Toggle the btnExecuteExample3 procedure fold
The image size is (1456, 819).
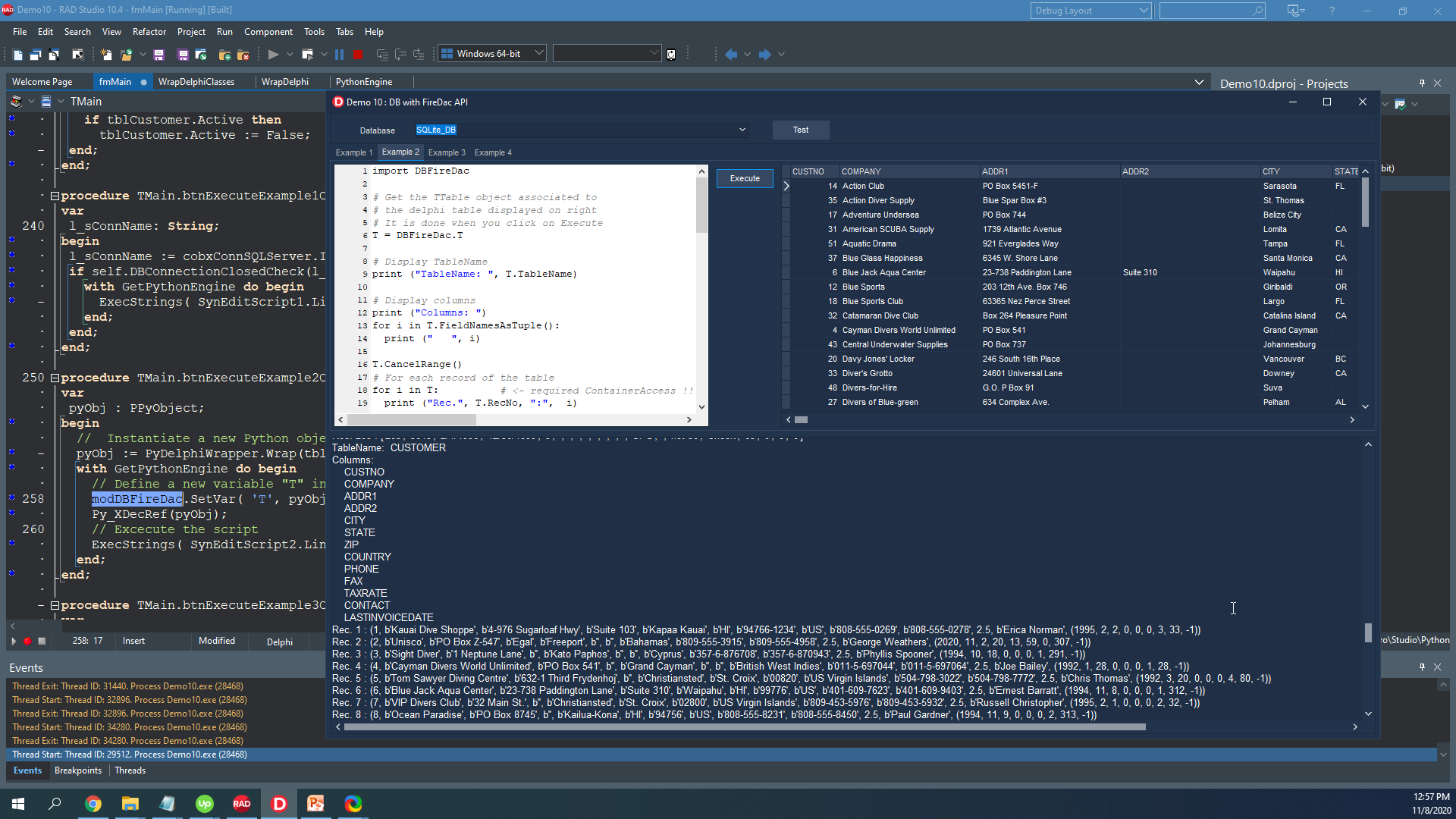point(55,605)
